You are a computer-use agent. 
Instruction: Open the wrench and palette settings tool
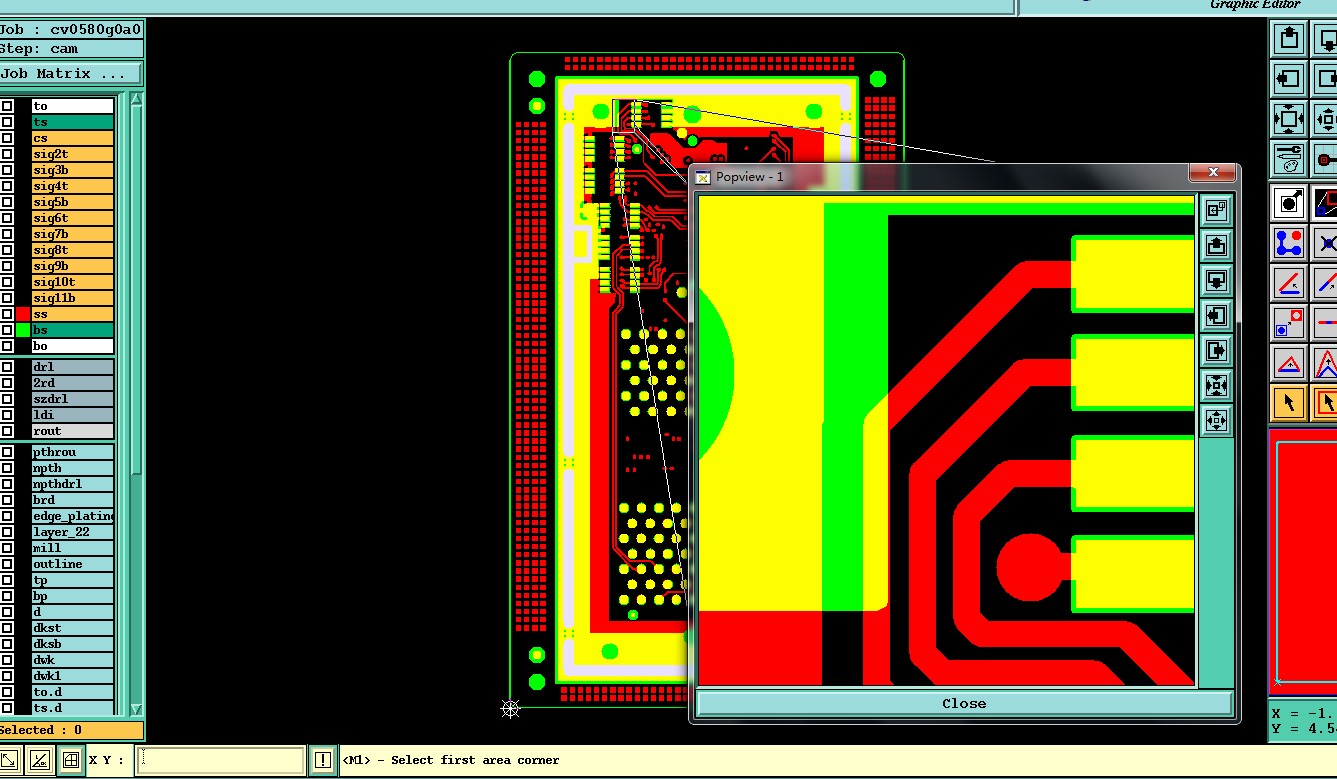[x=1289, y=158]
